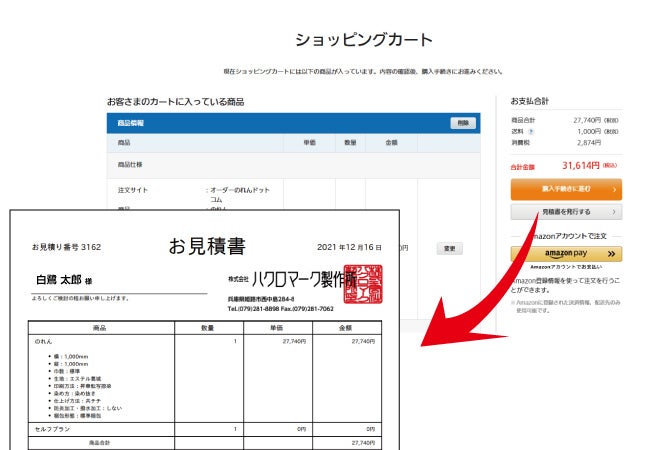
Task: Click the 単価 column header in estimate table
Action: (276, 328)
